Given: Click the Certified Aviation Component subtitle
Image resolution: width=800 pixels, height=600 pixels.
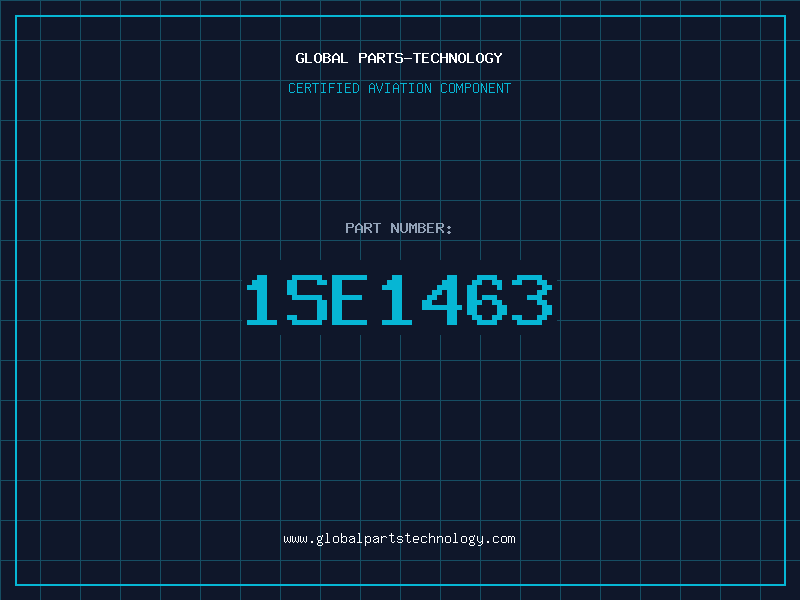Looking at the screenshot, I should click(x=399, y=88).
